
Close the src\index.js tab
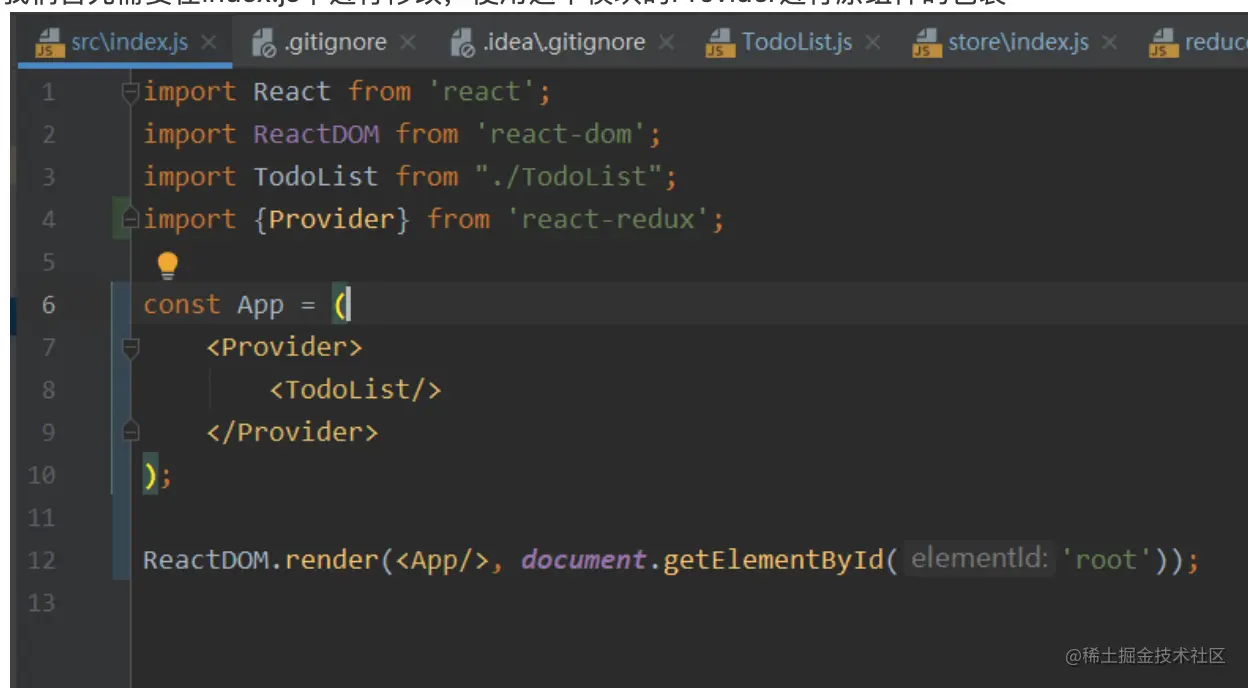pyautogui.click(x=208, y=43)
